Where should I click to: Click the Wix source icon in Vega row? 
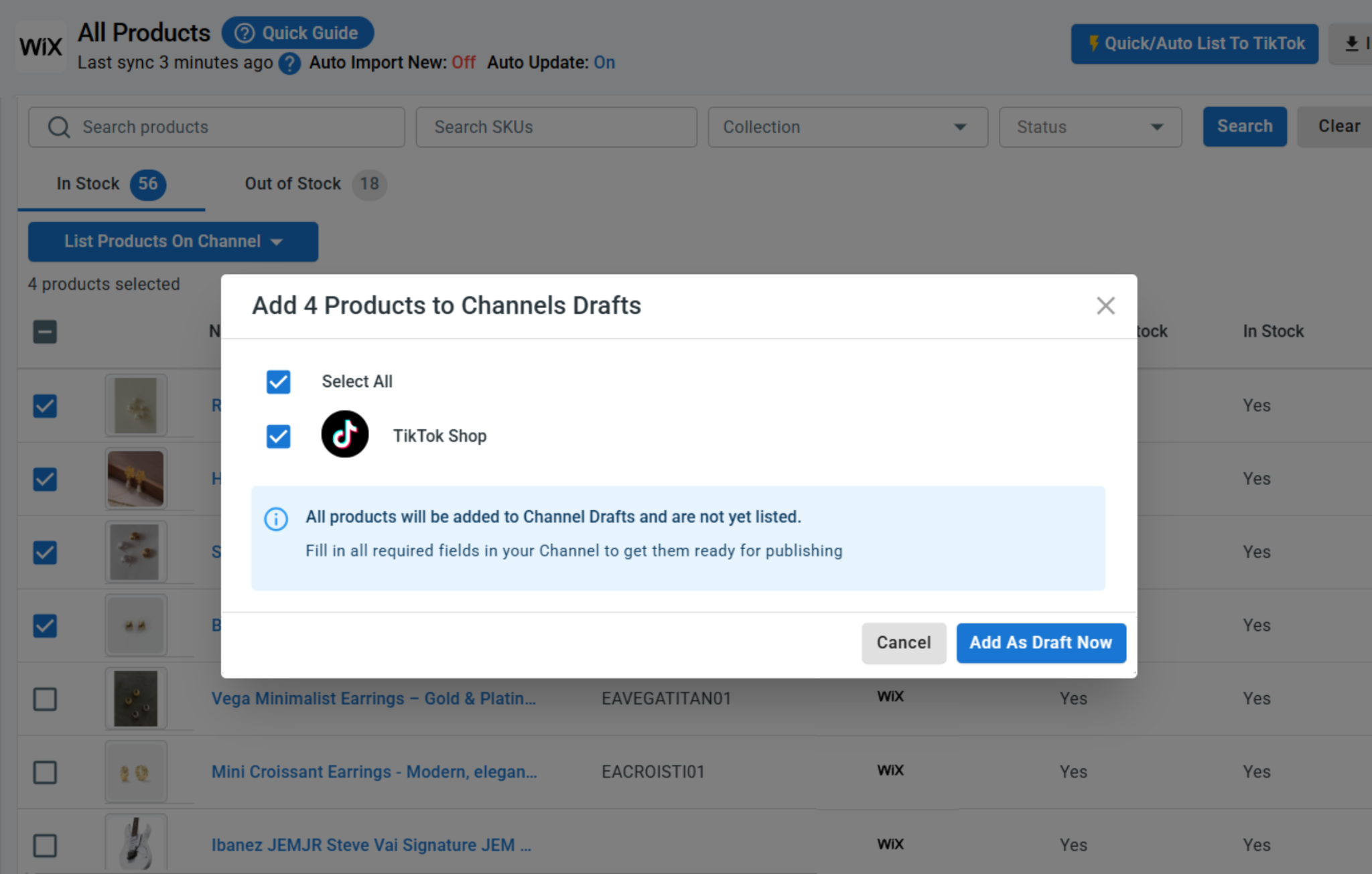pyautogui.click(x=890, y=697)
